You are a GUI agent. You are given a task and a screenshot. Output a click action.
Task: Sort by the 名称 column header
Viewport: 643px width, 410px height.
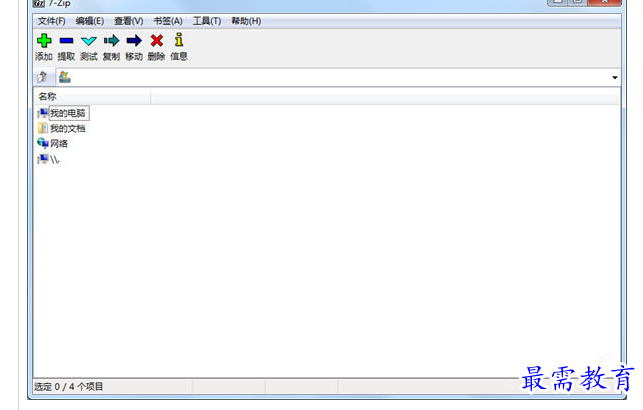pyautogui.click(x=92, y=96)
